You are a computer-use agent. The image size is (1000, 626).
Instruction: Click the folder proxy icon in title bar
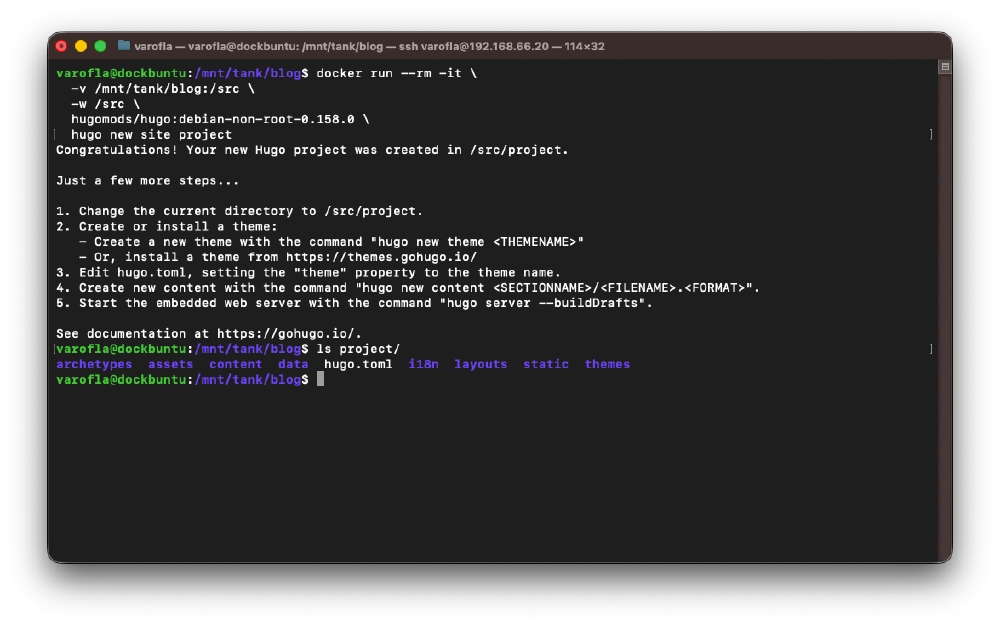click(124, 46)
